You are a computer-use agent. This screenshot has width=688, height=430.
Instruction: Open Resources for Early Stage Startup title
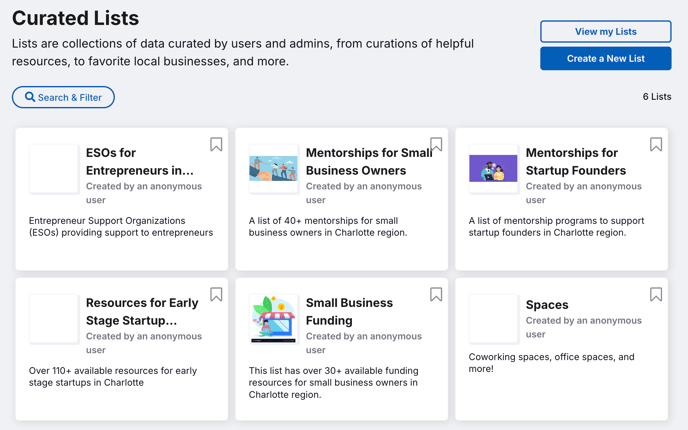point(142,312)
